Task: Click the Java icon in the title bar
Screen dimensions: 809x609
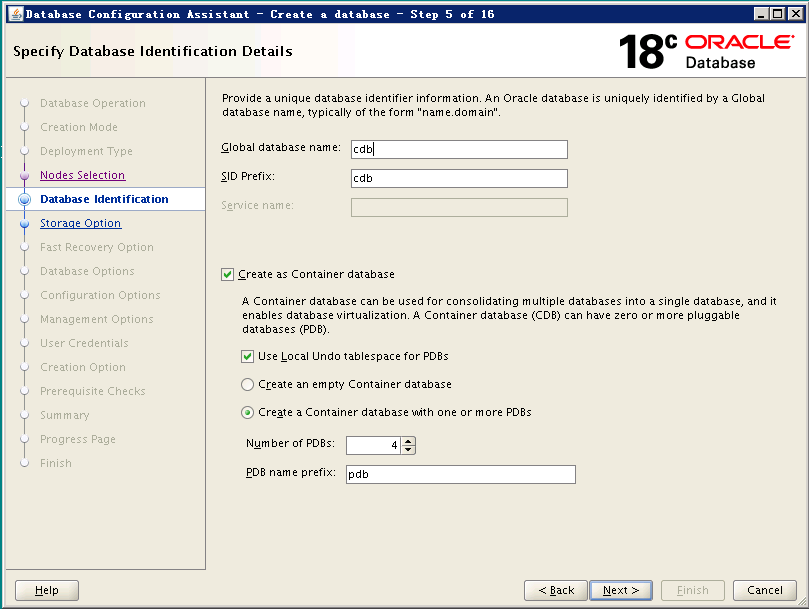Action: [x=16, y=14]
